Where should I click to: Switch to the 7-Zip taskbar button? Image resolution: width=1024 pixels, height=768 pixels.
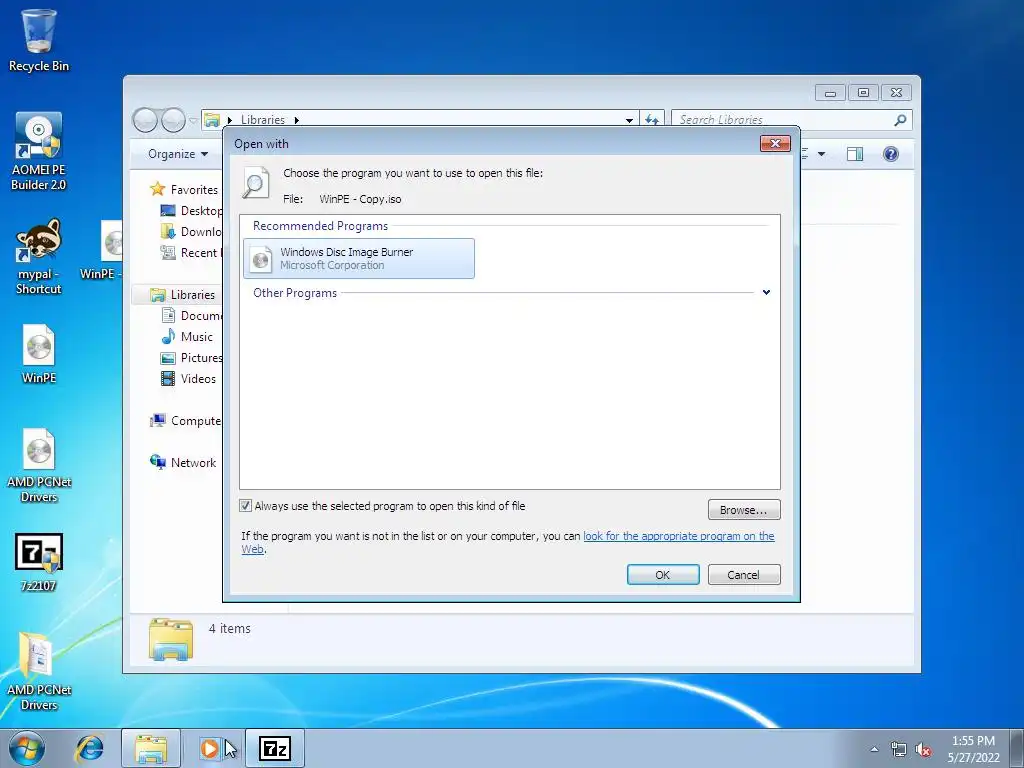pyautogui.click(x=275, y=748)
